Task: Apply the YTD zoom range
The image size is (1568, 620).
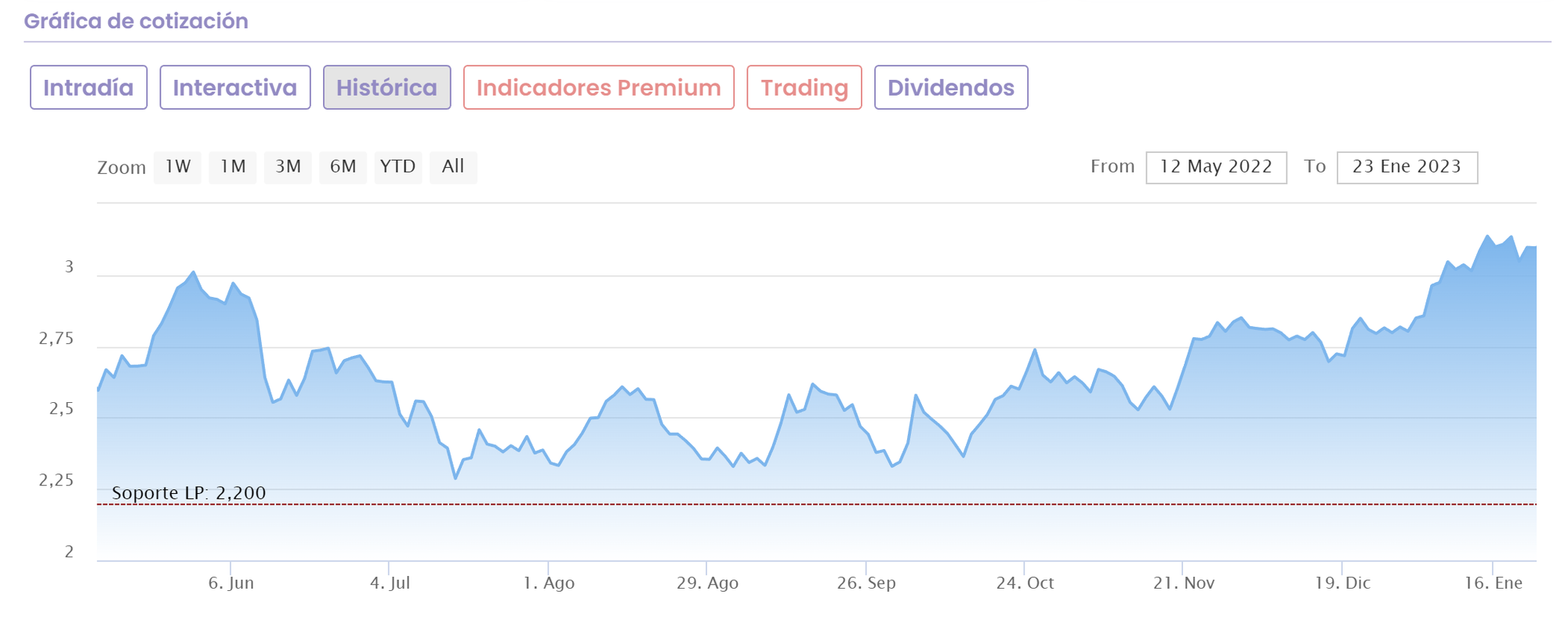Action: [397, 167]
